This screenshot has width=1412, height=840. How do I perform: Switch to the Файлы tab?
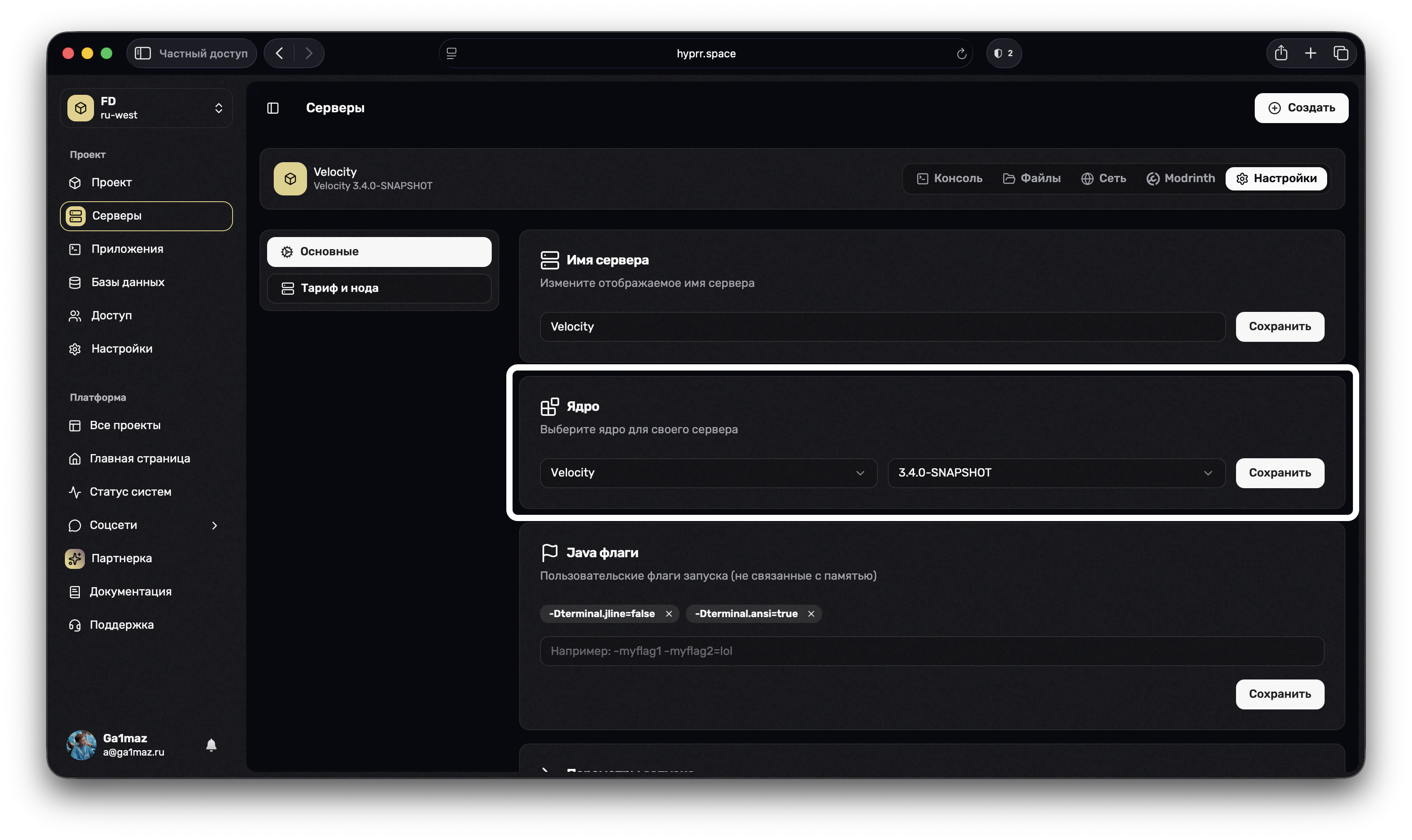pyautogui.click(x=1031, y=179)
